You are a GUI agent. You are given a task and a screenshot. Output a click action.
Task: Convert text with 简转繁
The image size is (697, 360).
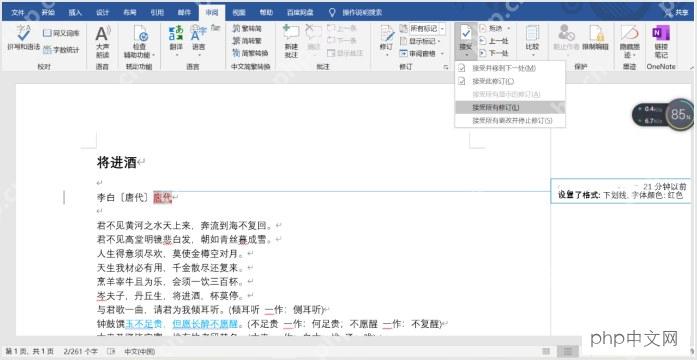[247, 41]
